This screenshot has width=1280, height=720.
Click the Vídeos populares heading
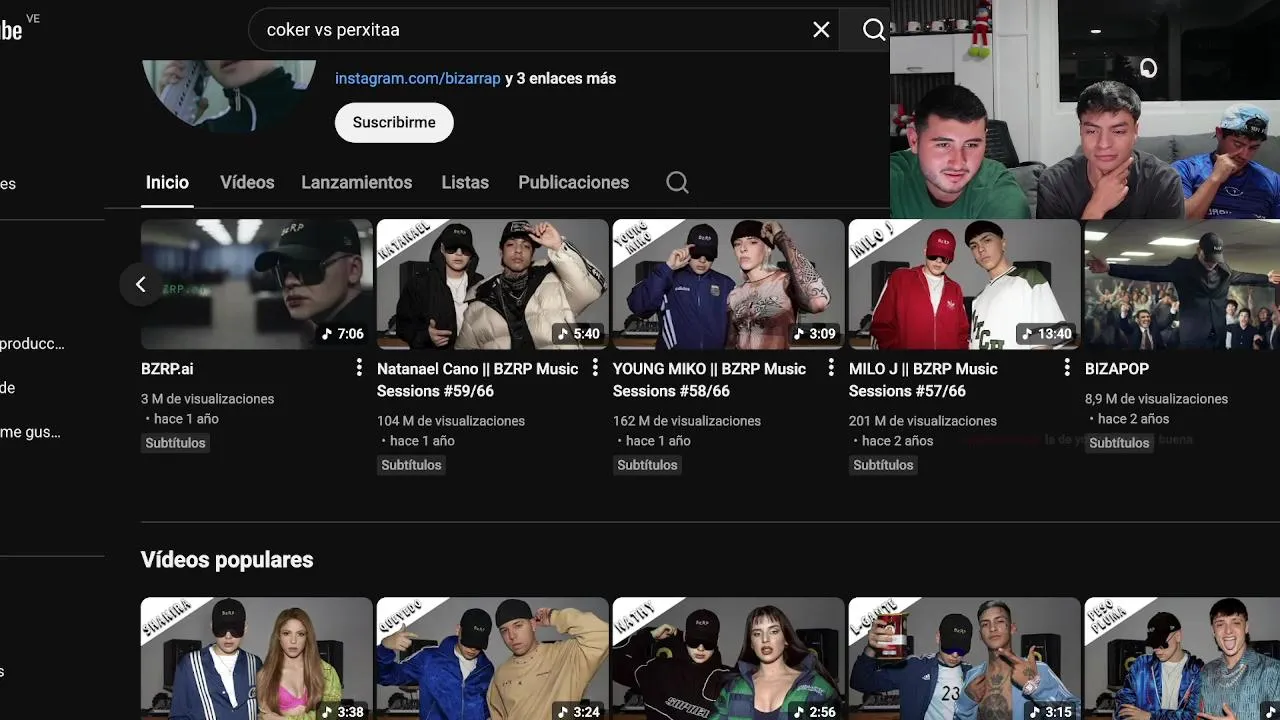click(x=227, y=560)
